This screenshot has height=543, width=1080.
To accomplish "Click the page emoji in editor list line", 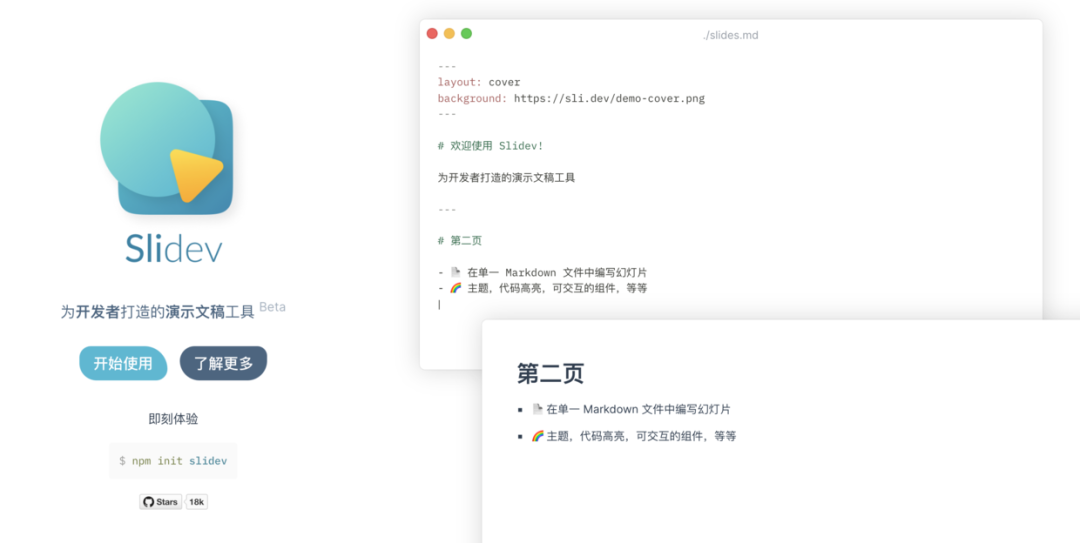I will point(455,272).
